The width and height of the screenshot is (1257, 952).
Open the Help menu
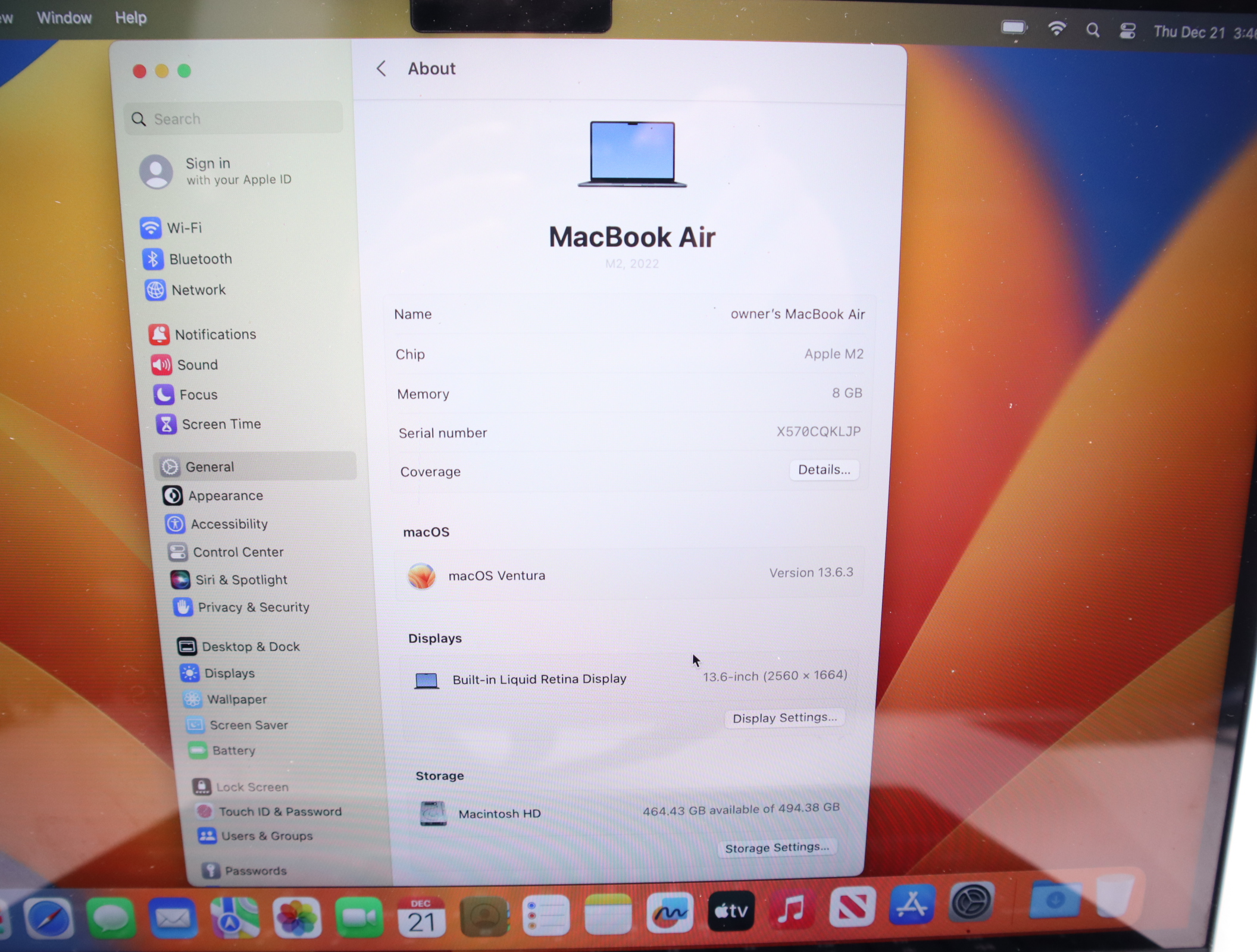tap(131, 18)
